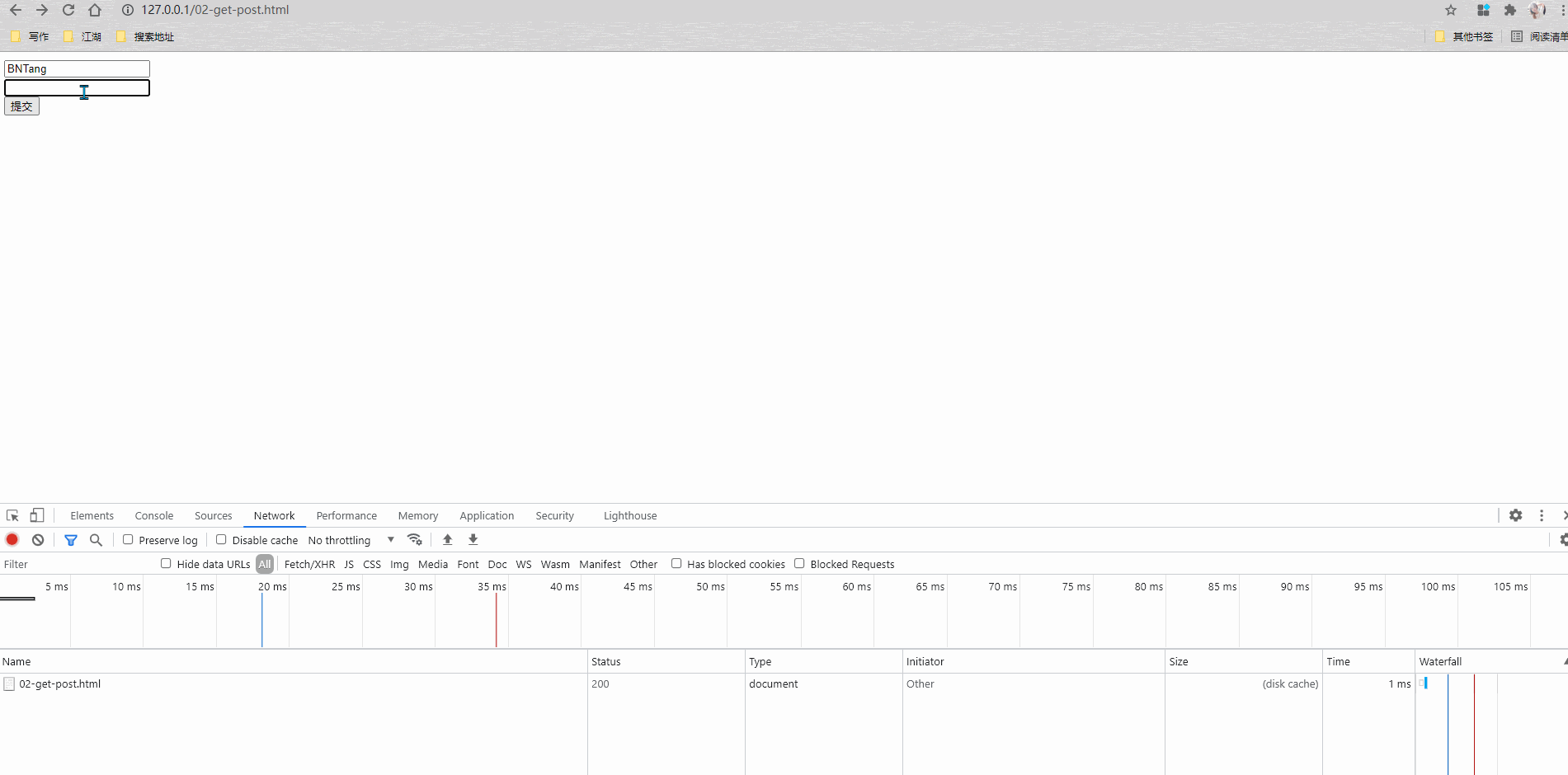The image size is (1568, 775).
Task: Open the 江湖 bookmark folder
Action: pyautogui.click(x=82, y=36)
